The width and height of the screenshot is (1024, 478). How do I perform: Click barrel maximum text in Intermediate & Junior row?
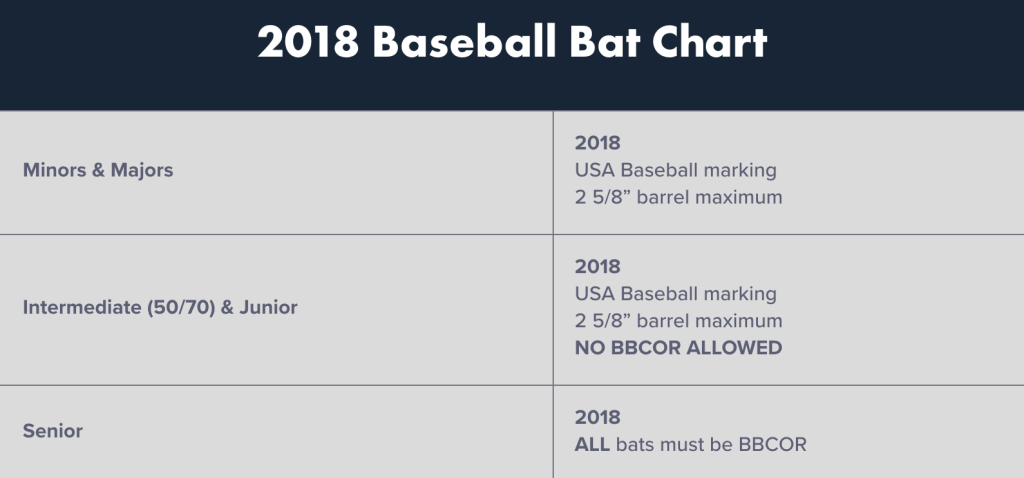pos(678,321)
